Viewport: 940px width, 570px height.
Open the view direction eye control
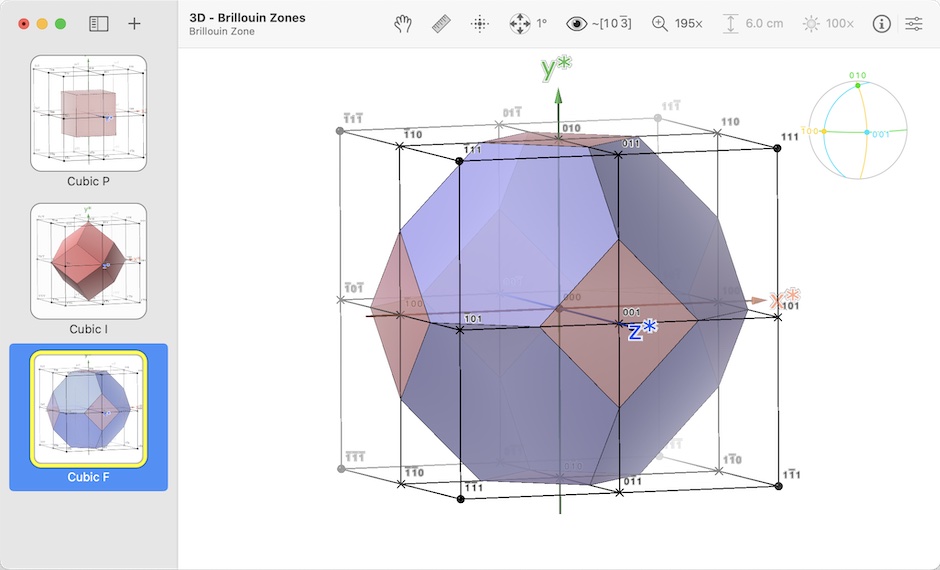tap(577, 24)
